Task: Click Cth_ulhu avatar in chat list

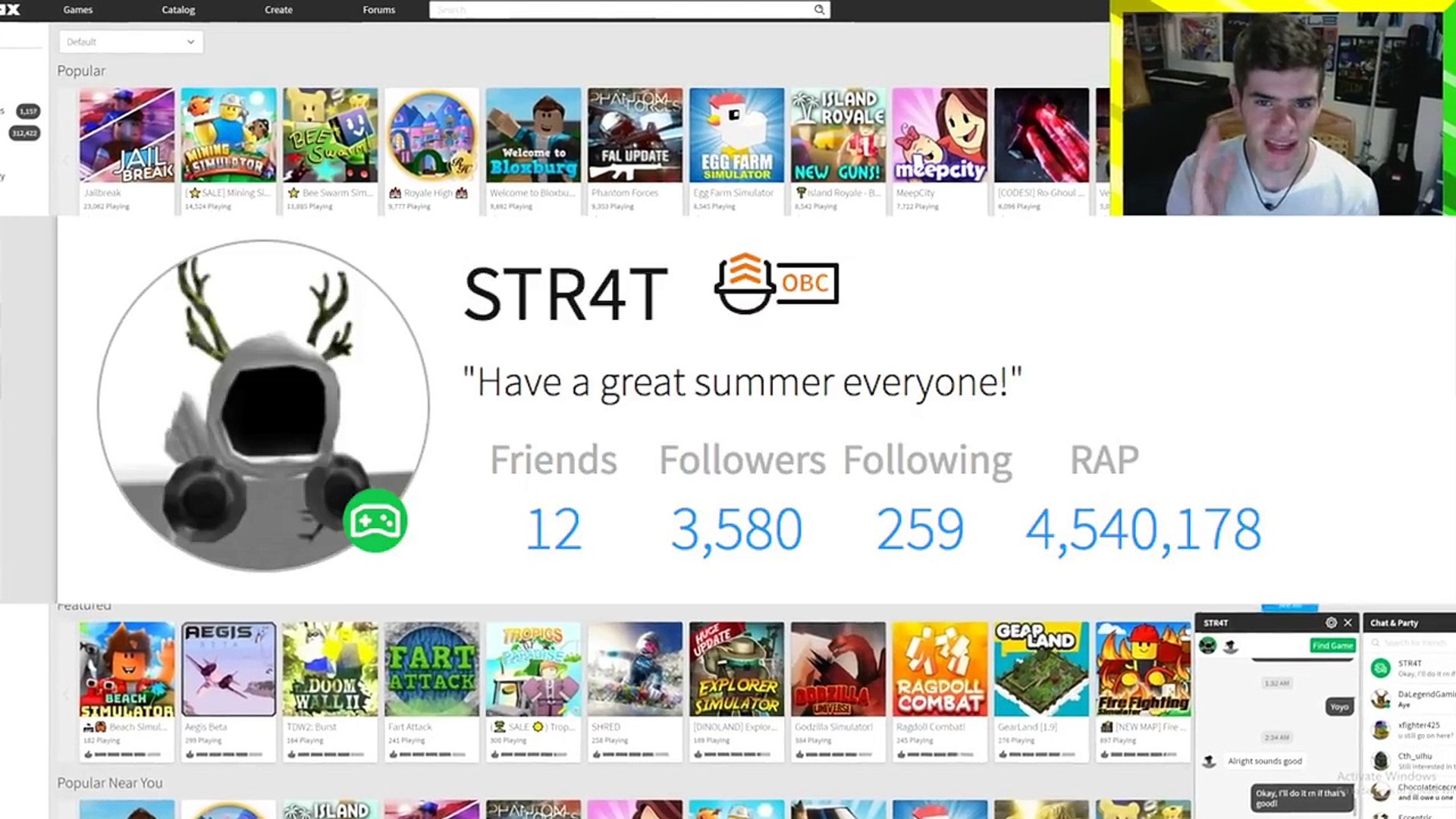Action: (1381, 761)
